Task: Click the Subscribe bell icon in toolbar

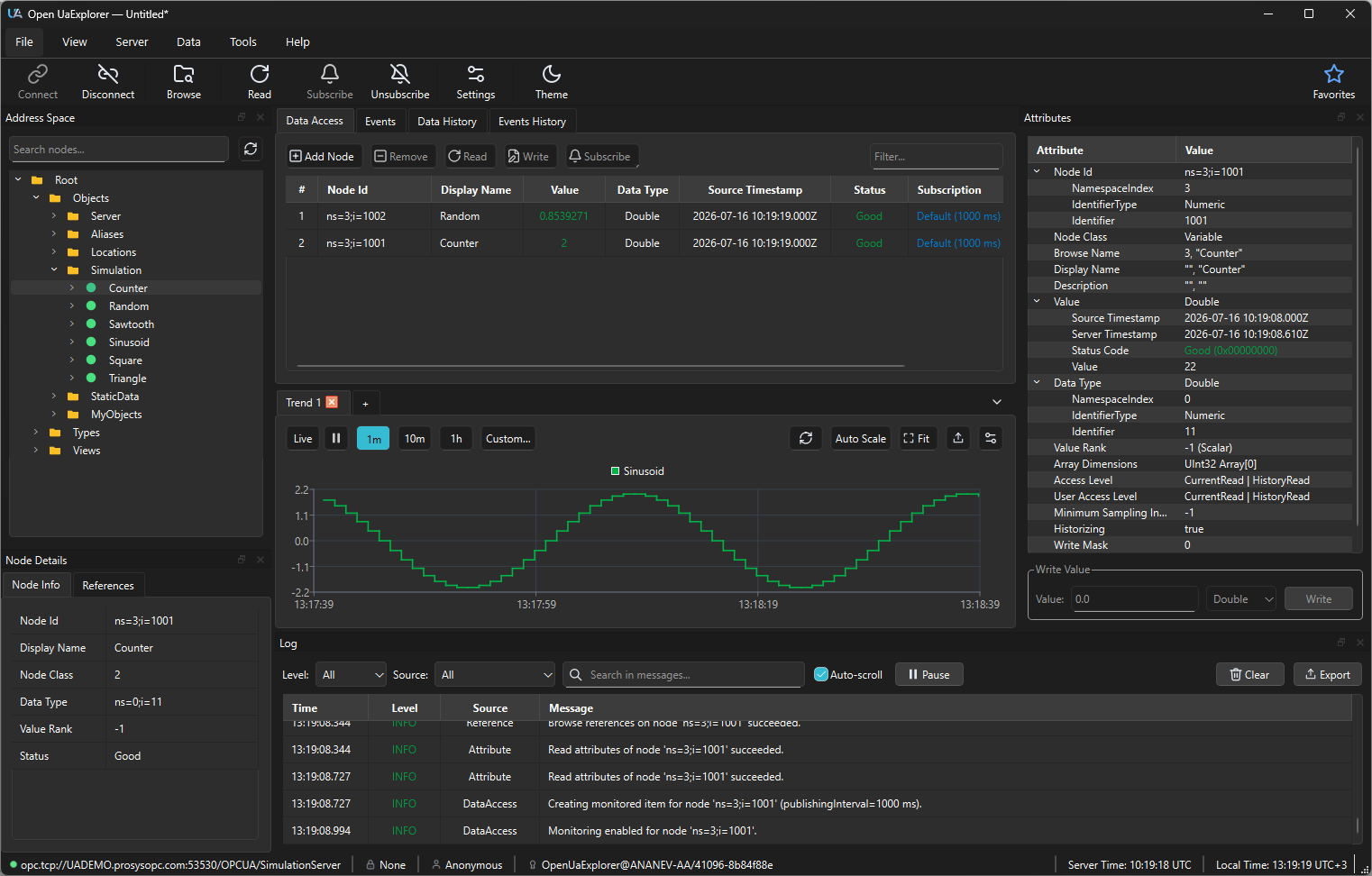Action: [330, 81]
